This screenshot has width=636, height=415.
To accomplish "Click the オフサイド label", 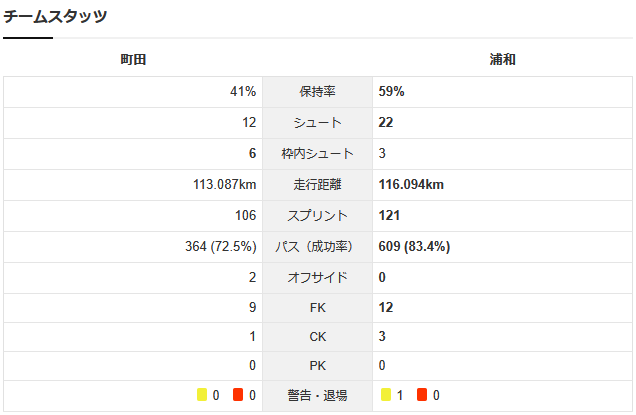I will coord(318,277).
